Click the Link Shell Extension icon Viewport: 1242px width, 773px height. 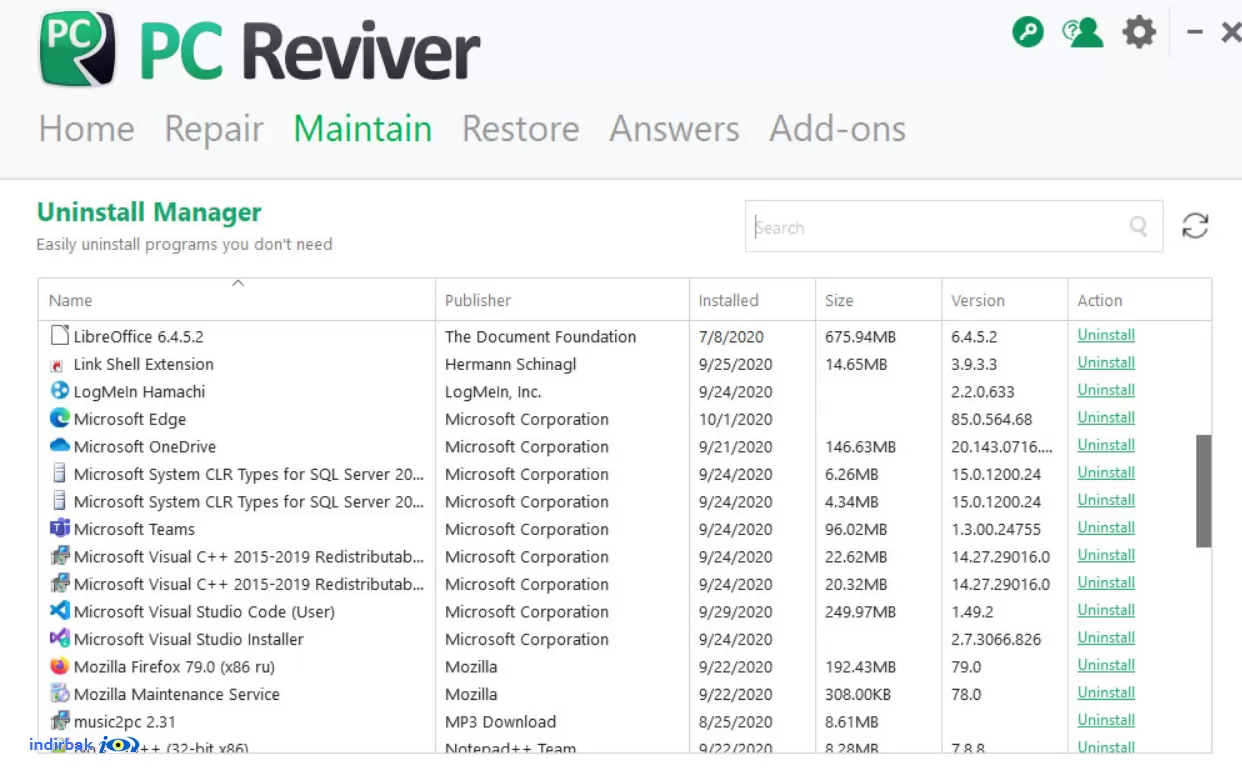tap(58, 365)
